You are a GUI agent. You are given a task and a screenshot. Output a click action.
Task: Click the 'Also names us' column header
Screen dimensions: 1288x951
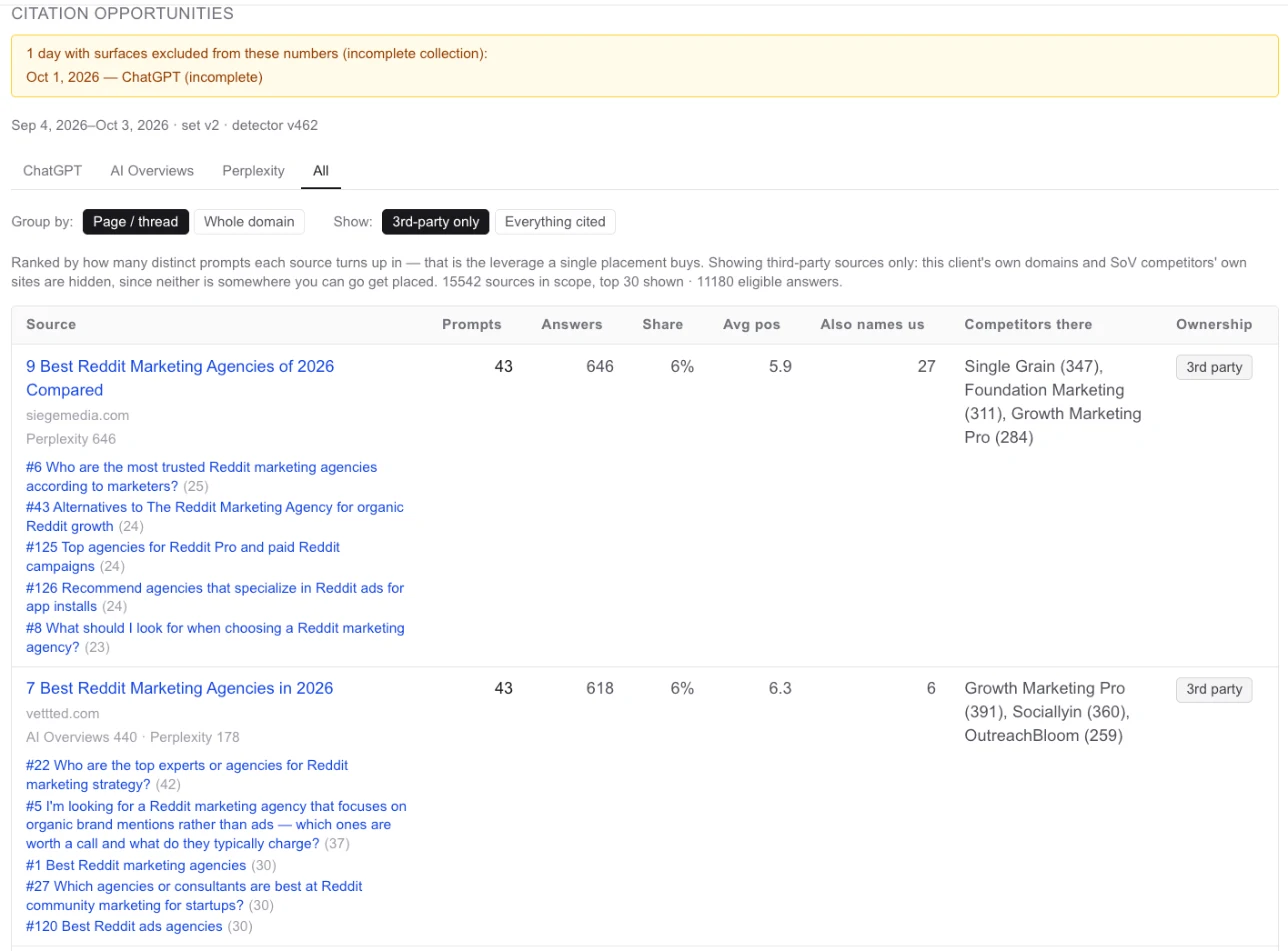pyautogui.click(x=872, y=324)
